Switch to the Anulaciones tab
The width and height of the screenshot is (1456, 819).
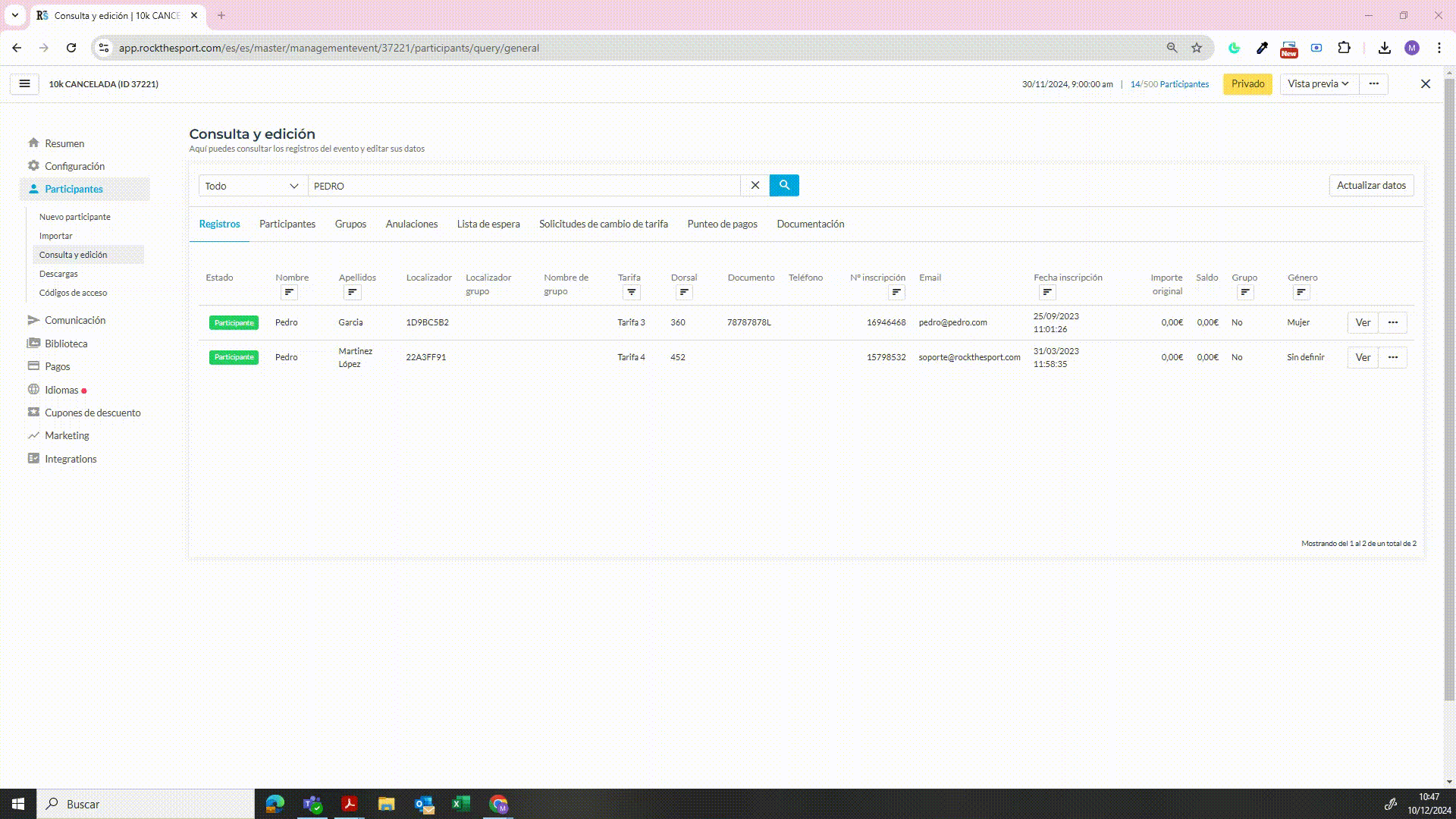click(411, 224)
